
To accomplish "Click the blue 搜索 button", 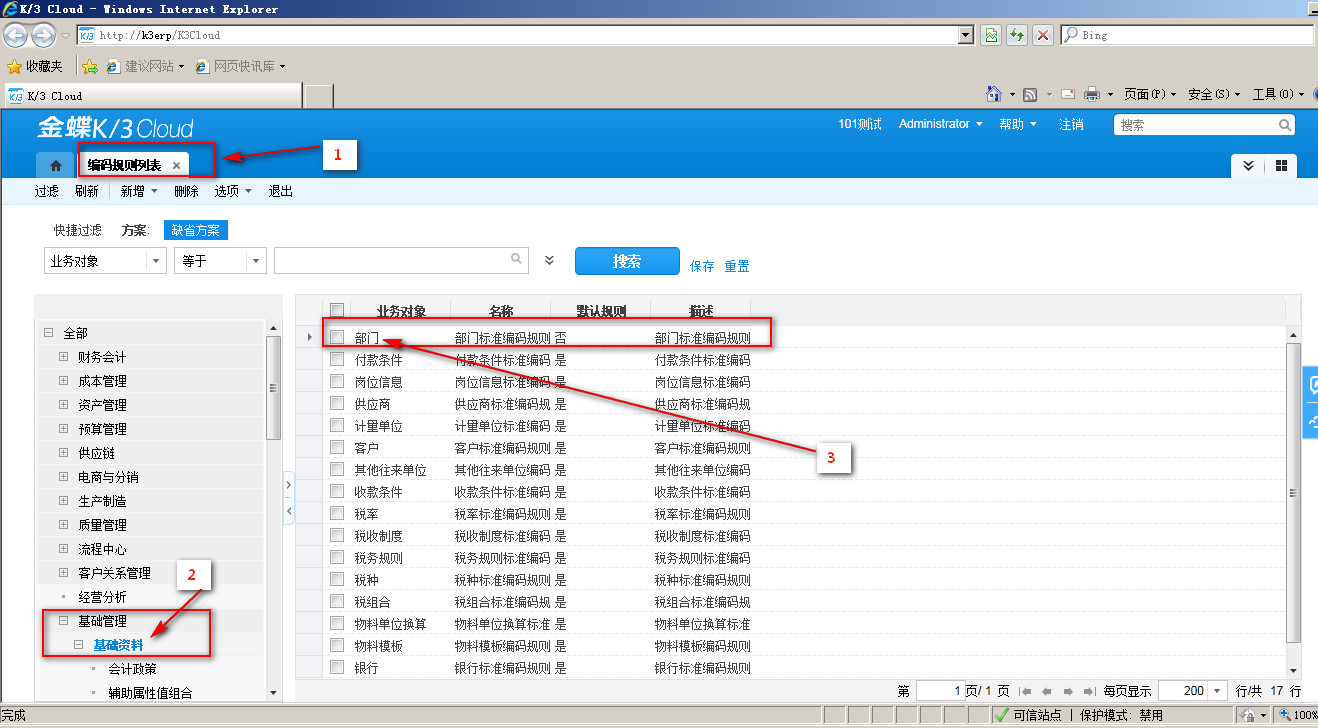I will [627, 261].
